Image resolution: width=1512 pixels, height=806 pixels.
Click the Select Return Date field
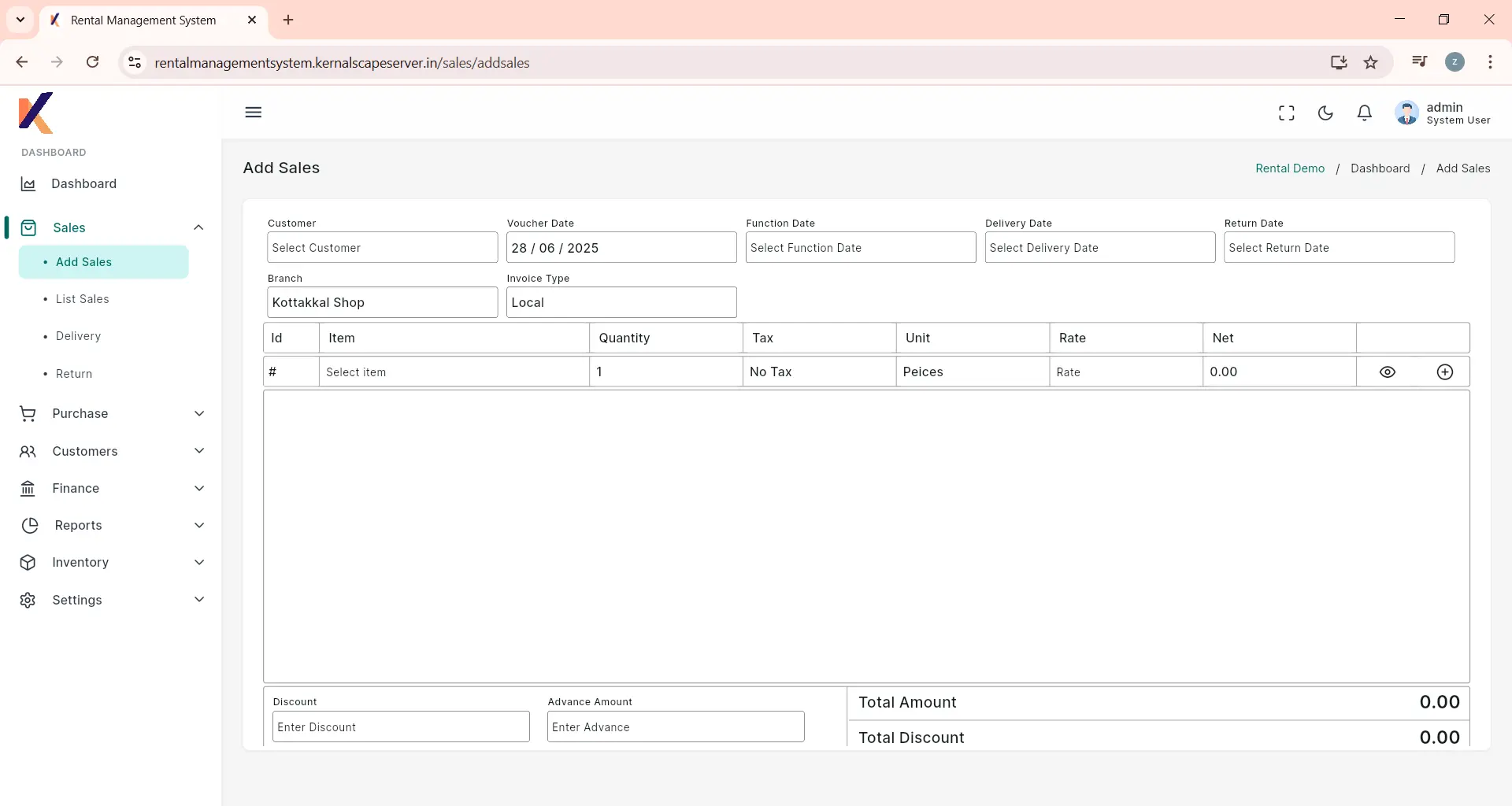coord(1339,248)
